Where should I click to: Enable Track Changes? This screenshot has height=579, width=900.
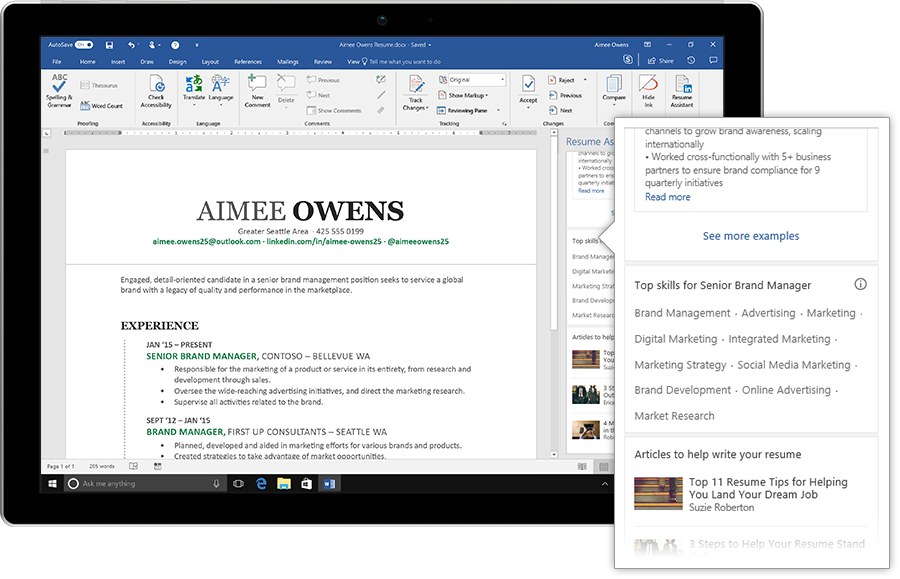point(414,90)
